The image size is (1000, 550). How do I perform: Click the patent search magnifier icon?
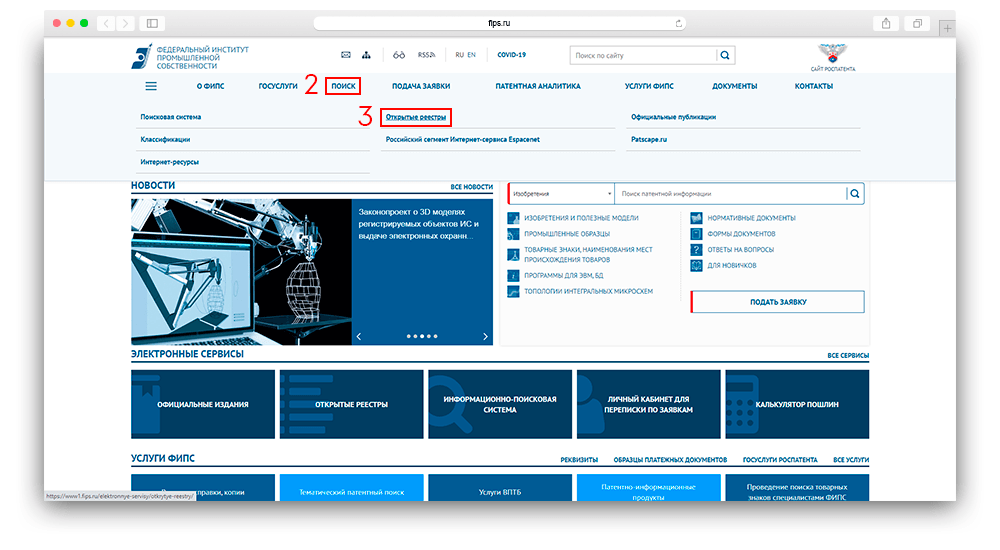(x=855, y=193)
